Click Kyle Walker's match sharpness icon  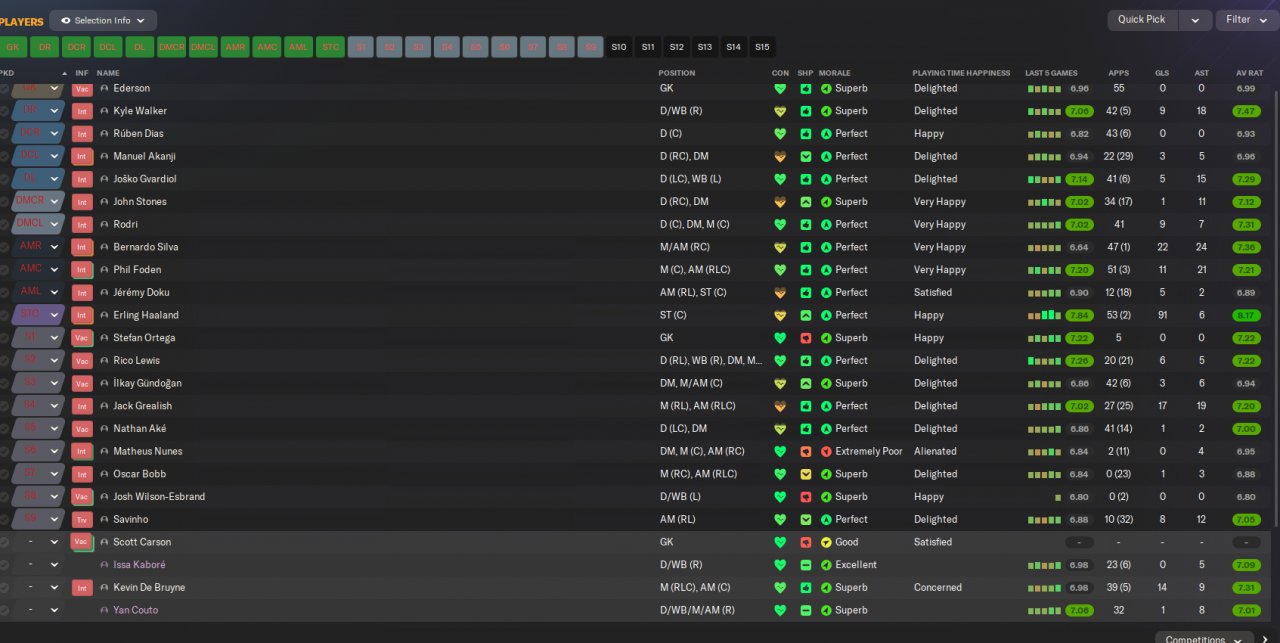click(805, 111)
